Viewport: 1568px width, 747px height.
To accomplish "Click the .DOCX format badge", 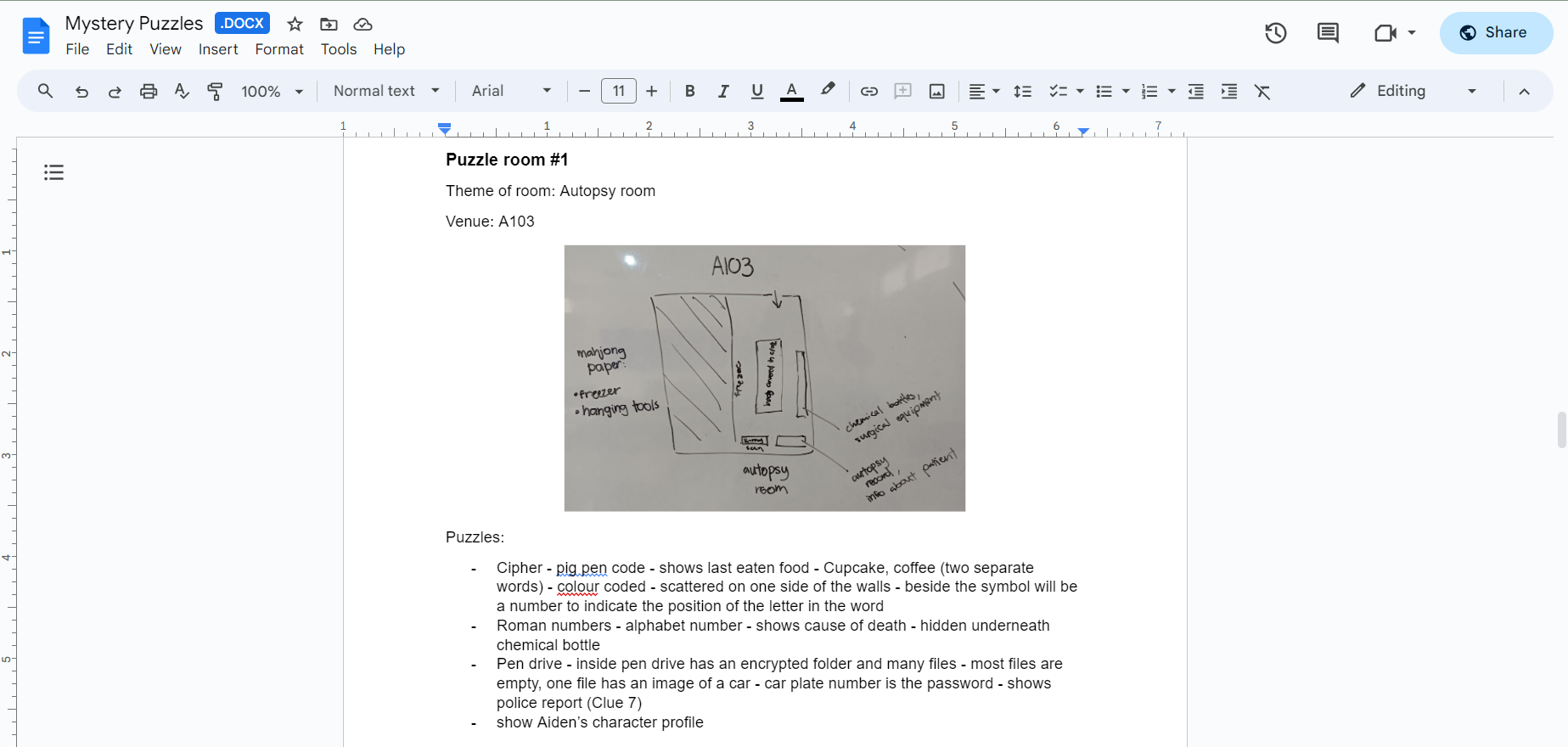I will (242, 23).
